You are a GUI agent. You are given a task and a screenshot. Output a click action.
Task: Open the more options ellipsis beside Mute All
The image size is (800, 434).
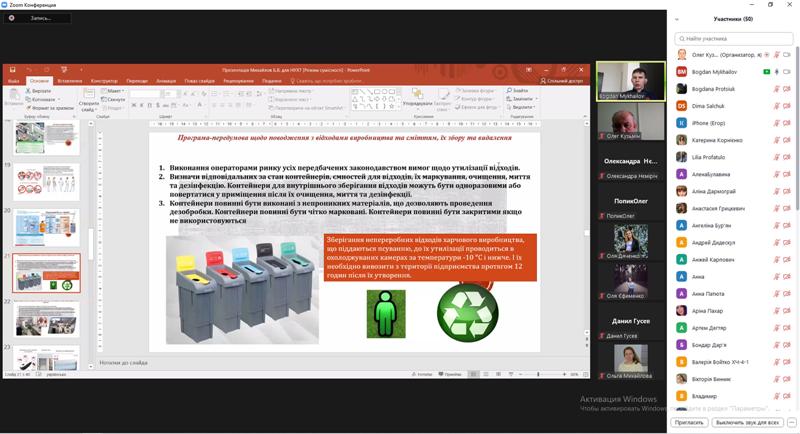click(791, 422)
